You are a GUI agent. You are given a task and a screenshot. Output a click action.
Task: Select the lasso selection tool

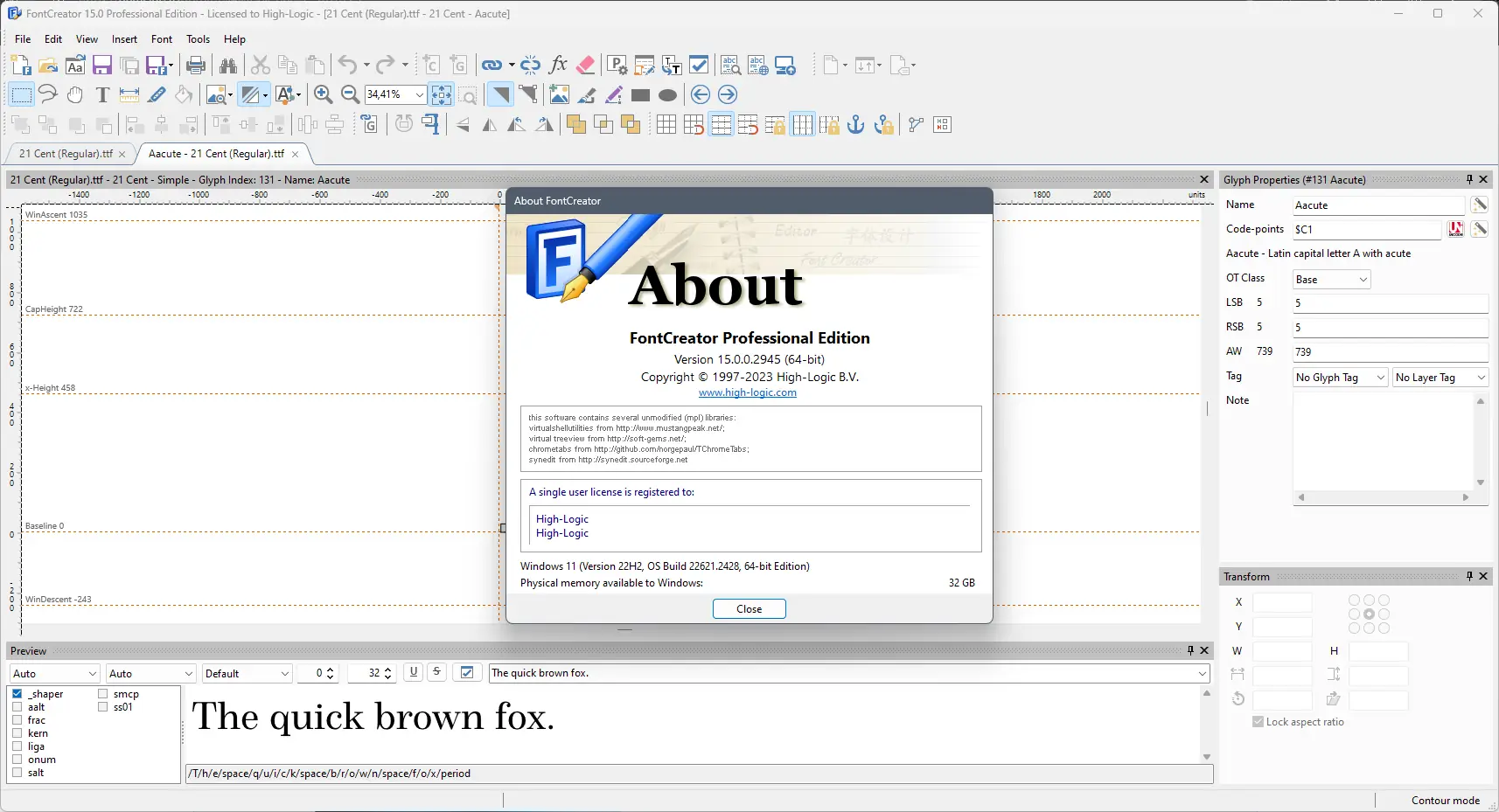tap(48, 94)
